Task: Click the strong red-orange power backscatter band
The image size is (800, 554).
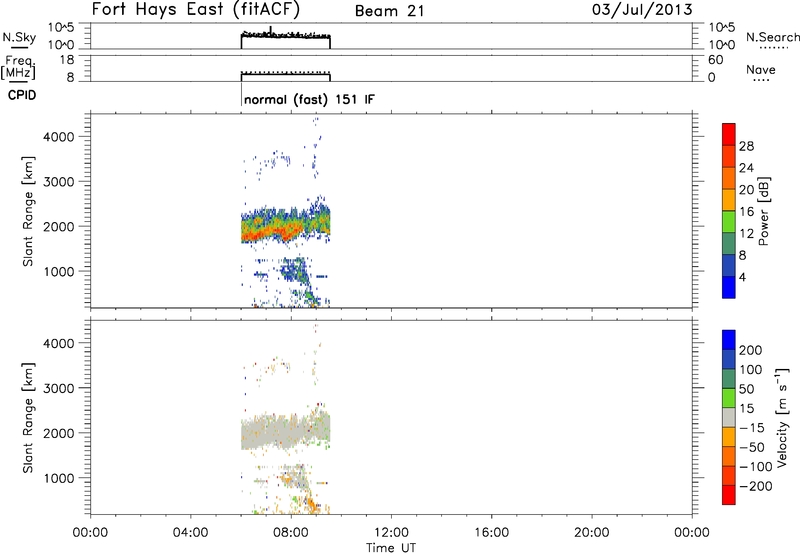Action: click(270, 232)
